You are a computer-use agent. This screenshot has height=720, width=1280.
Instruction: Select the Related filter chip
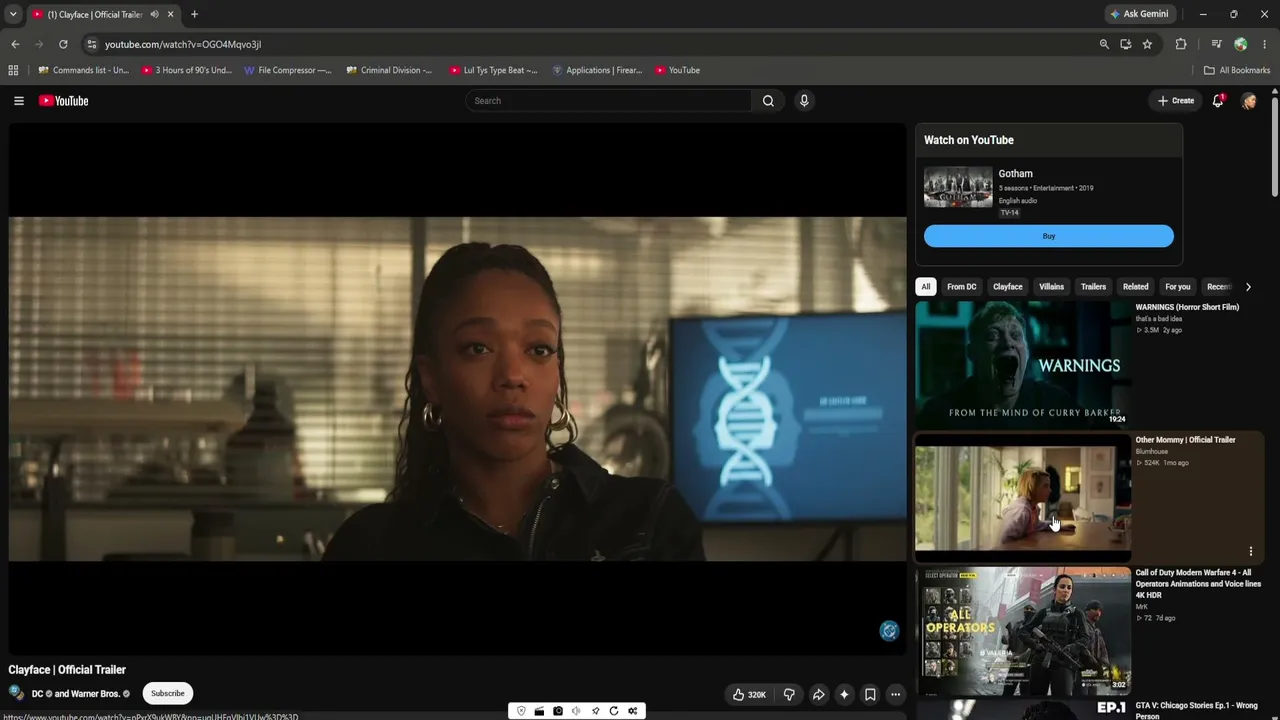[x=1136, y=287]
